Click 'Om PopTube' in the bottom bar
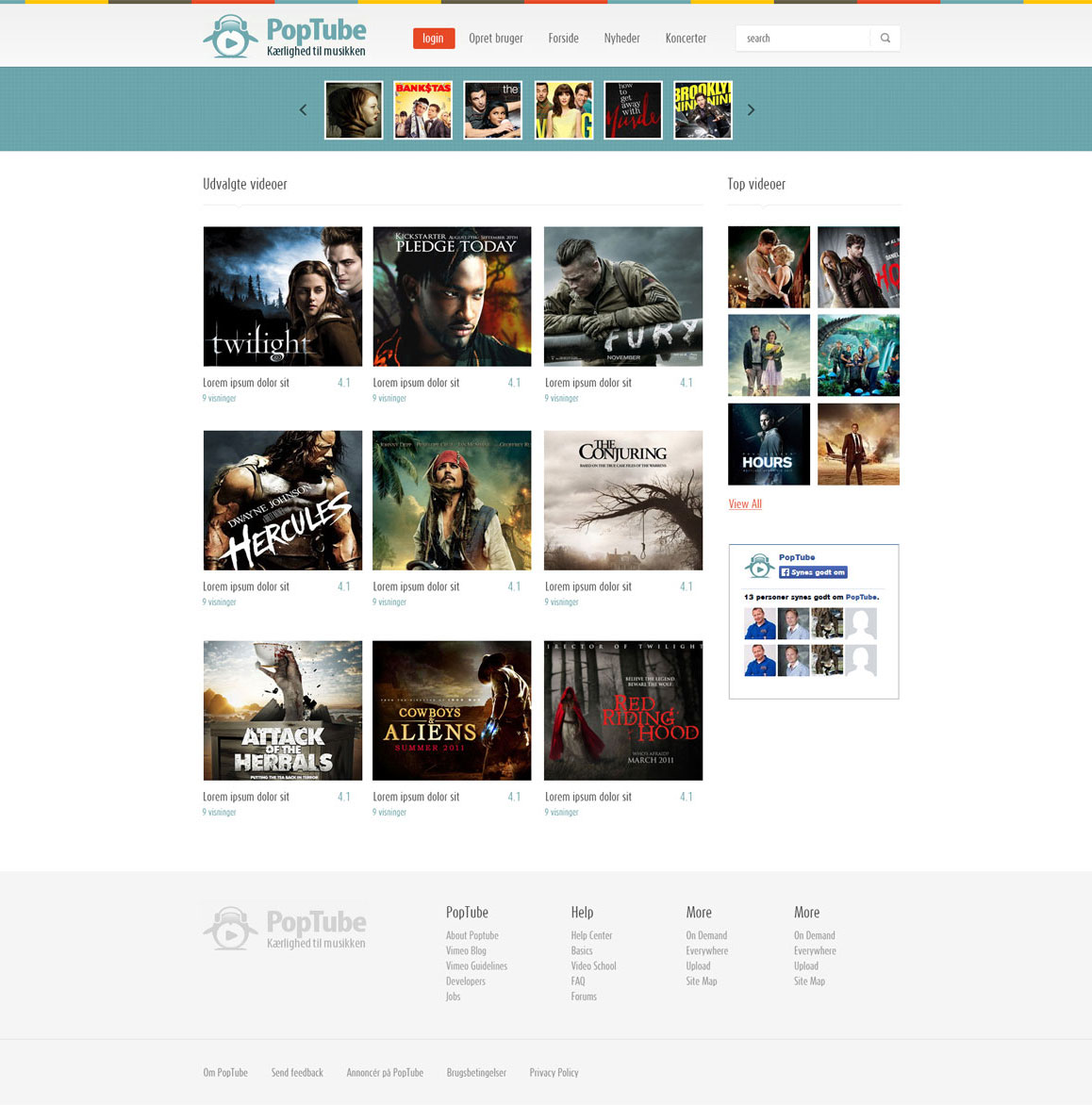Viewport: 1092px width, 1105px height. pyautogui.click(x=225, y=1073)
